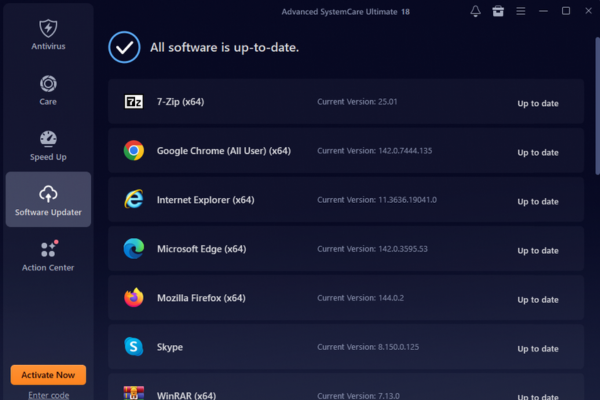Click the Internet Explorer icon

tap(134, 199)
